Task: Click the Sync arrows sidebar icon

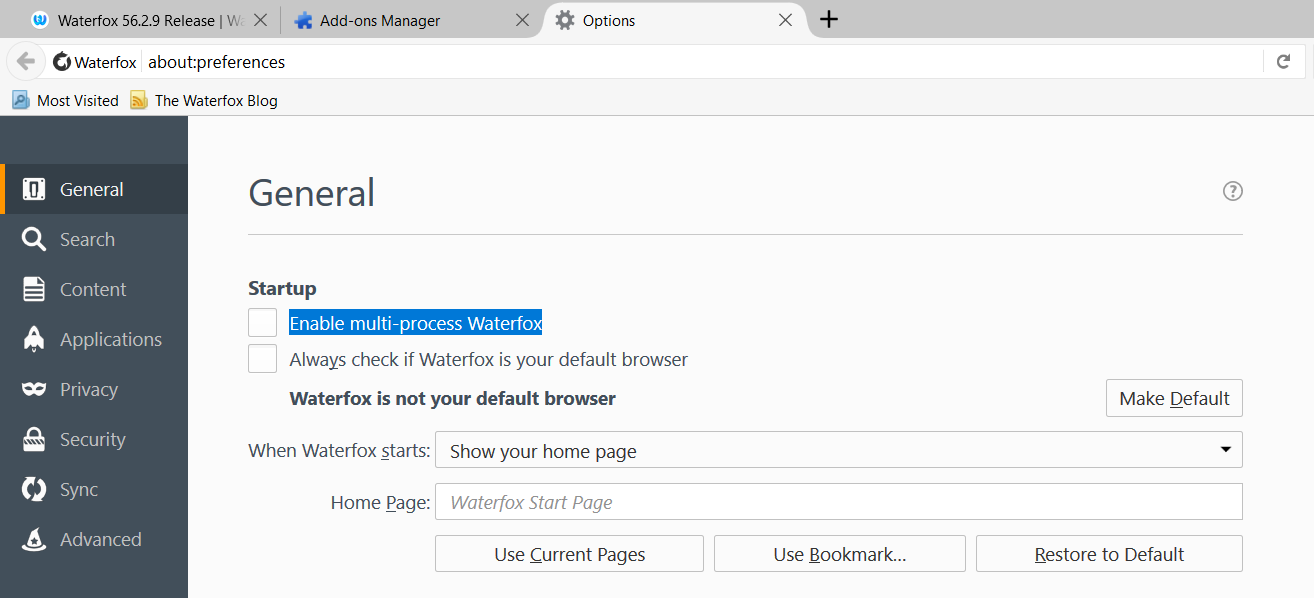Action: (34, 489)
